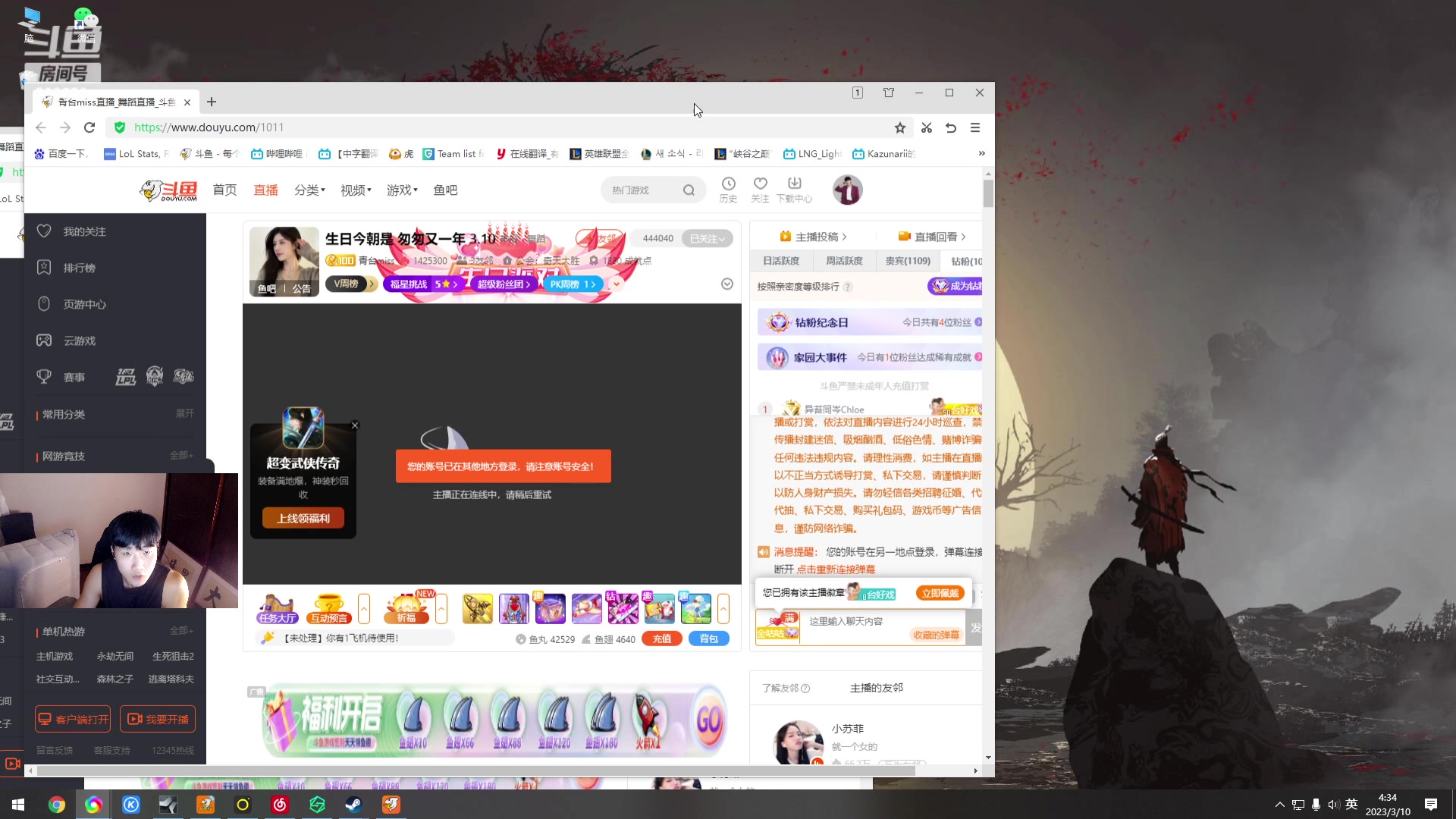The image size is (1456, 819).
Task: Switch to 日活跃度 tab
Action: click(781, 261)
